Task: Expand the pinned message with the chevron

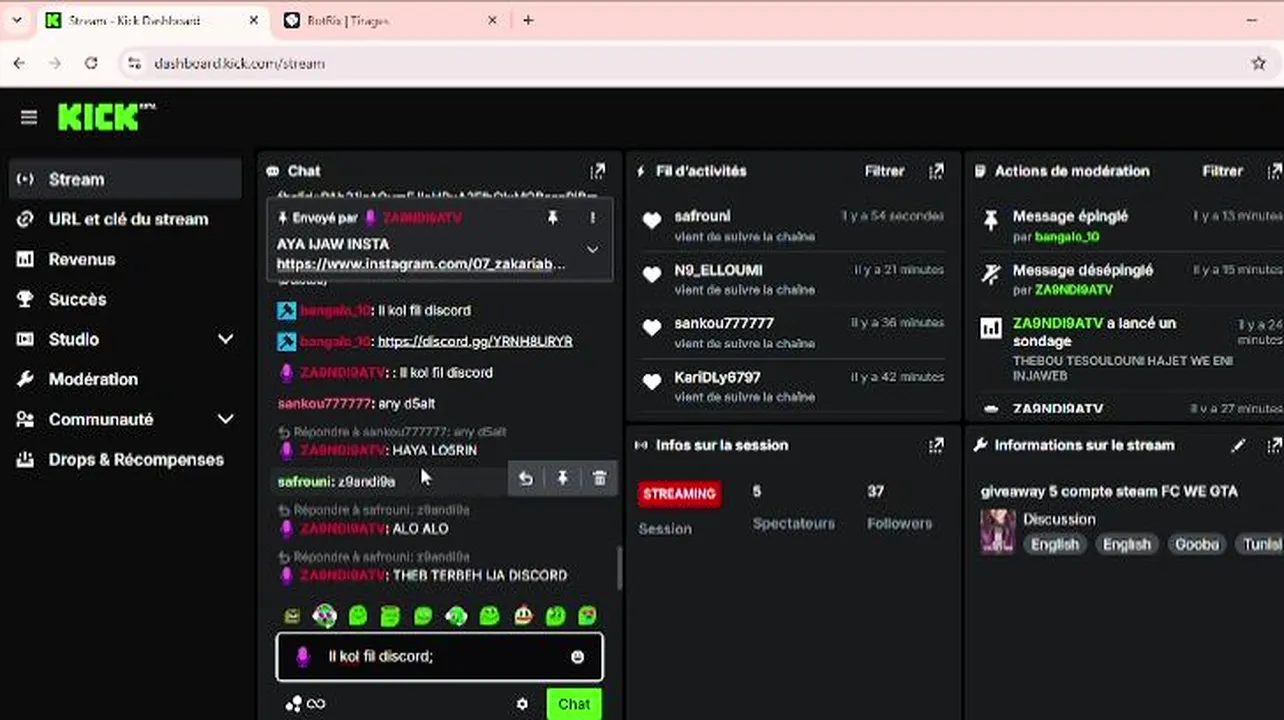Action: pyautogui.click(x=592, y=250)
